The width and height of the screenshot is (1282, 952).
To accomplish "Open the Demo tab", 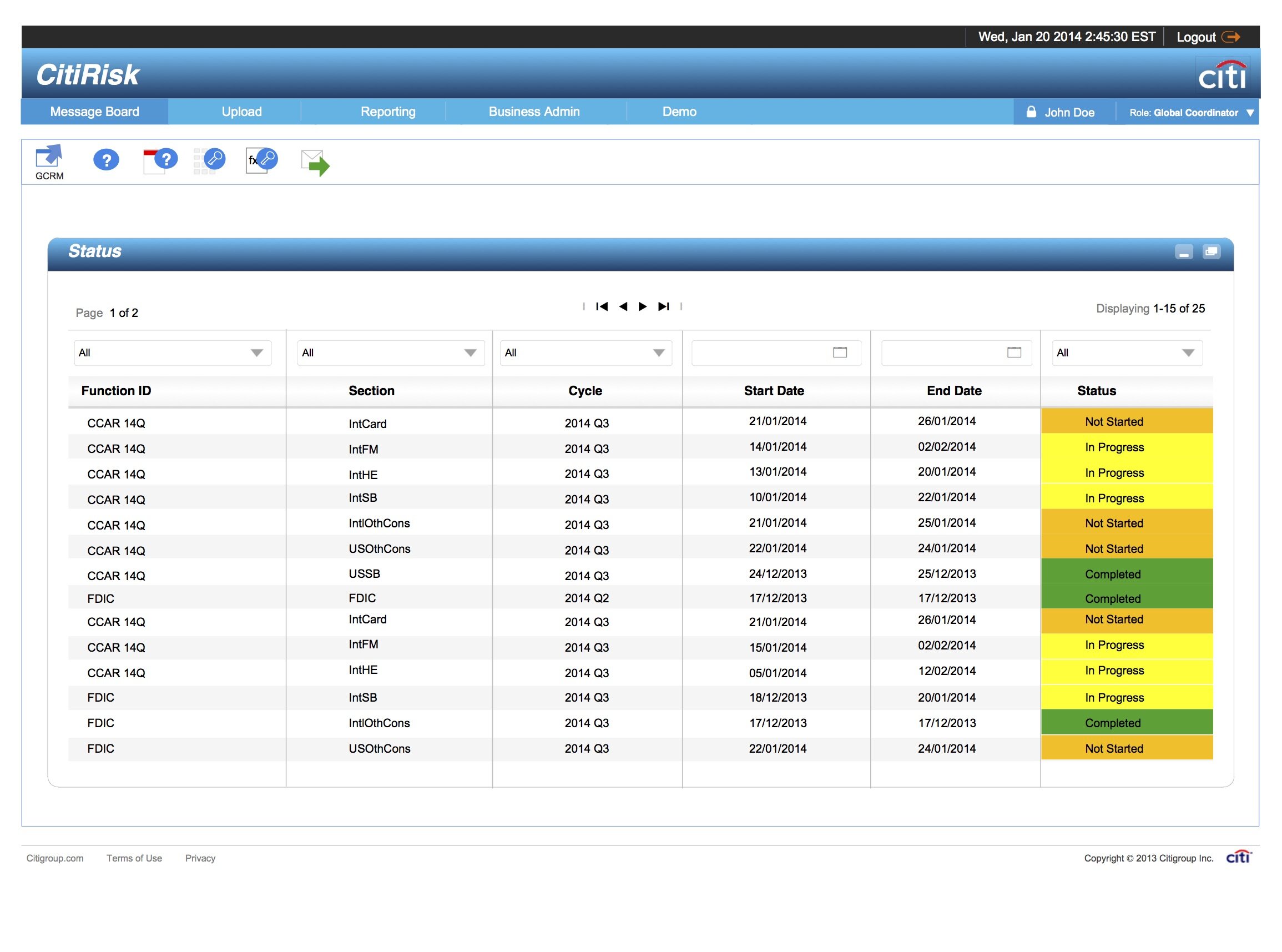I will click(x=679, y=112).
